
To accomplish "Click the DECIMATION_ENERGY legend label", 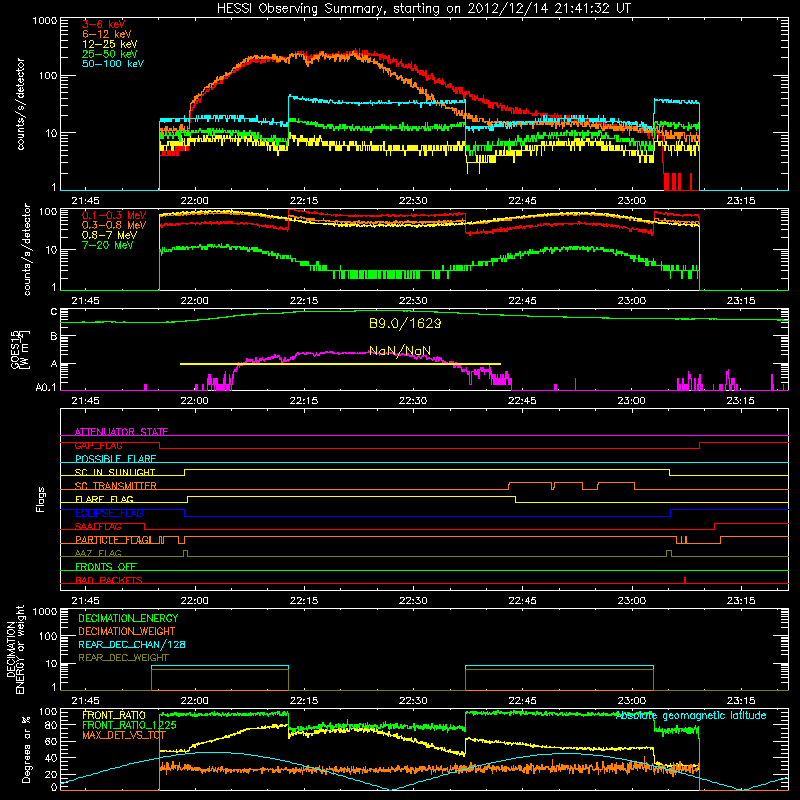I will point(128,618).
